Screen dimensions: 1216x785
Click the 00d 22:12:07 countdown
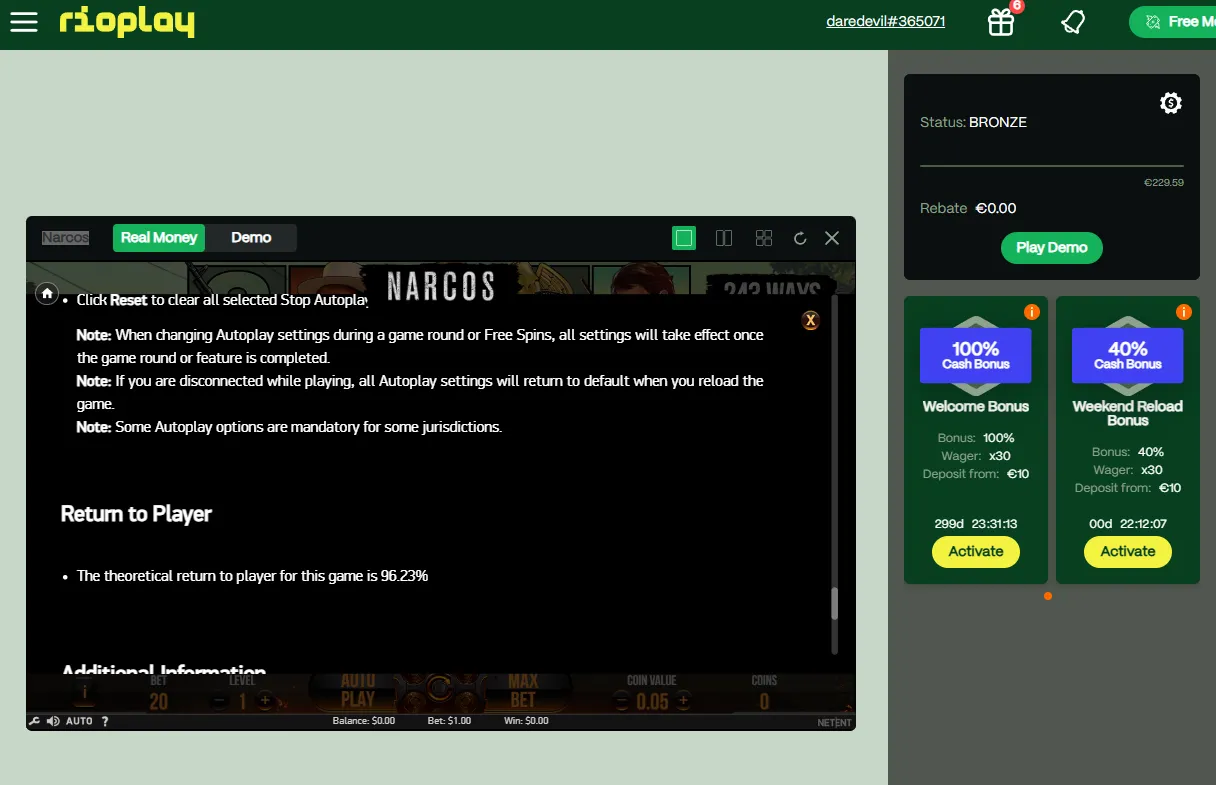click(x=1128, y=523)
